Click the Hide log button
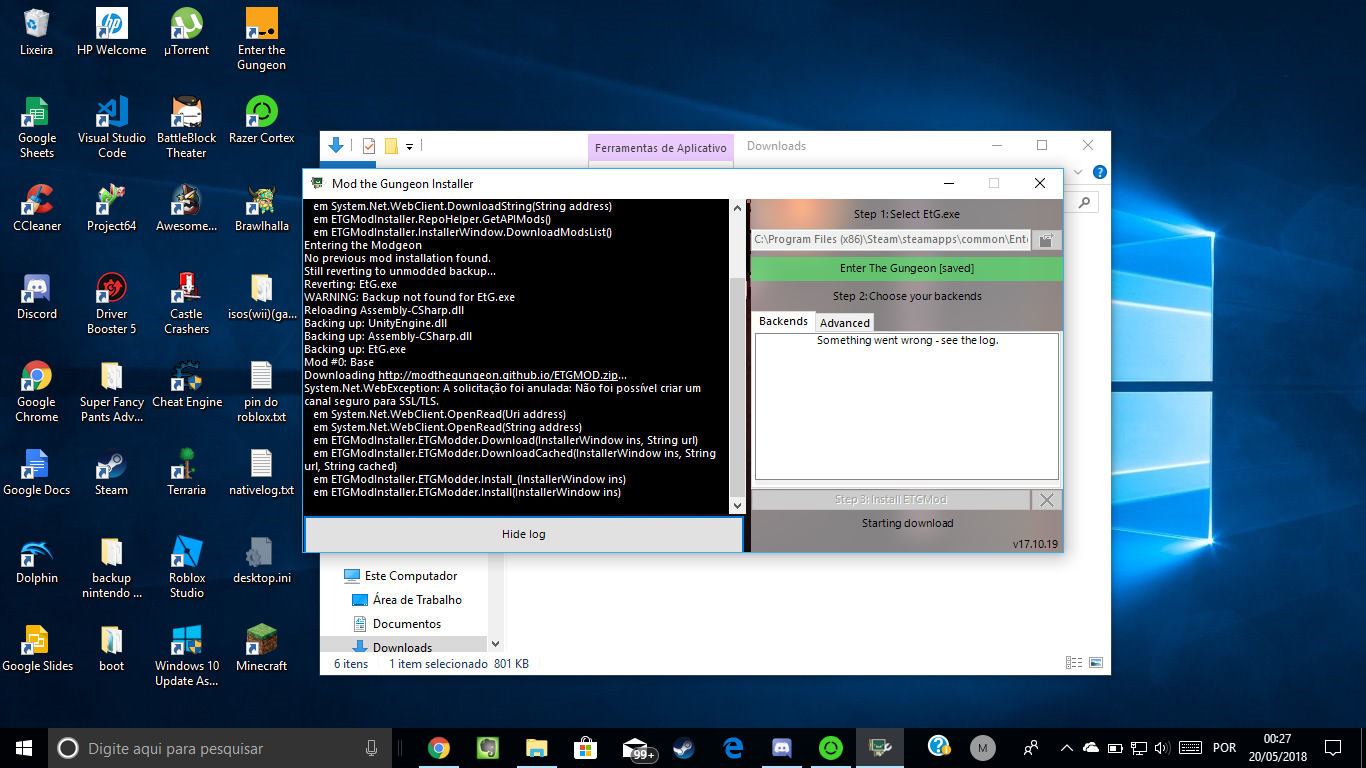Screen dimensions: 1366x768 click(524, 534)
